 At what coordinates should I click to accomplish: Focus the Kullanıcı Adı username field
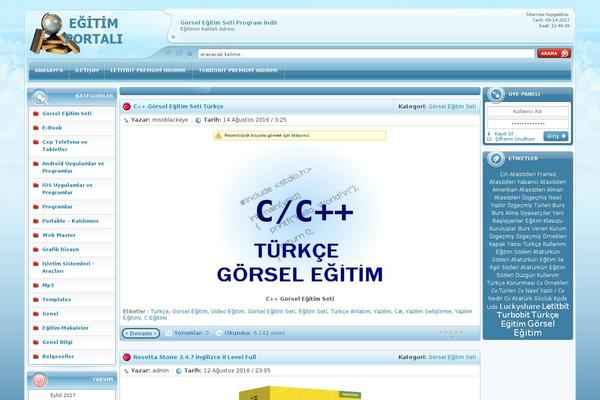(x=528, y=111)
